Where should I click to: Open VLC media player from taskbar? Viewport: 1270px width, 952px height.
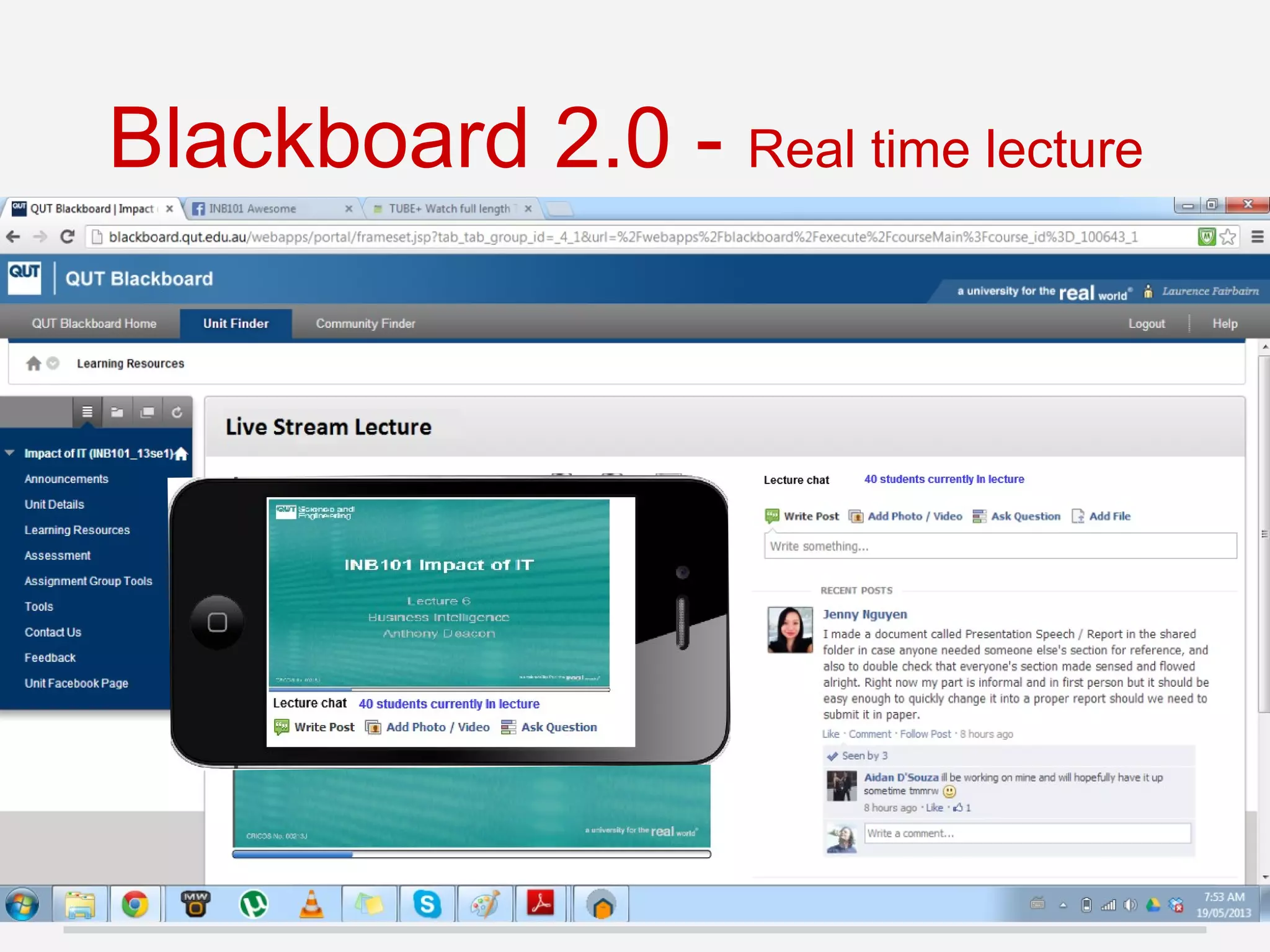311,905
